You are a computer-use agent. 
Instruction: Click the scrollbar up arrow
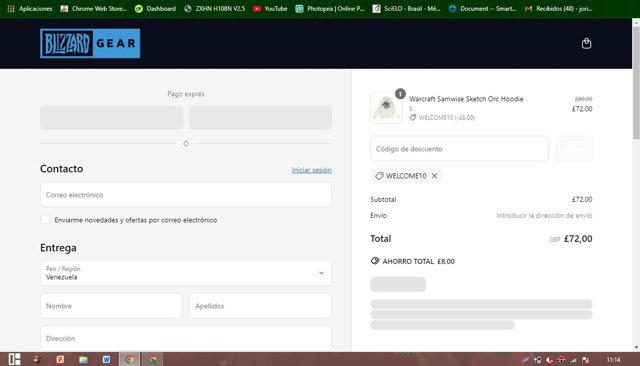(636, 22)
